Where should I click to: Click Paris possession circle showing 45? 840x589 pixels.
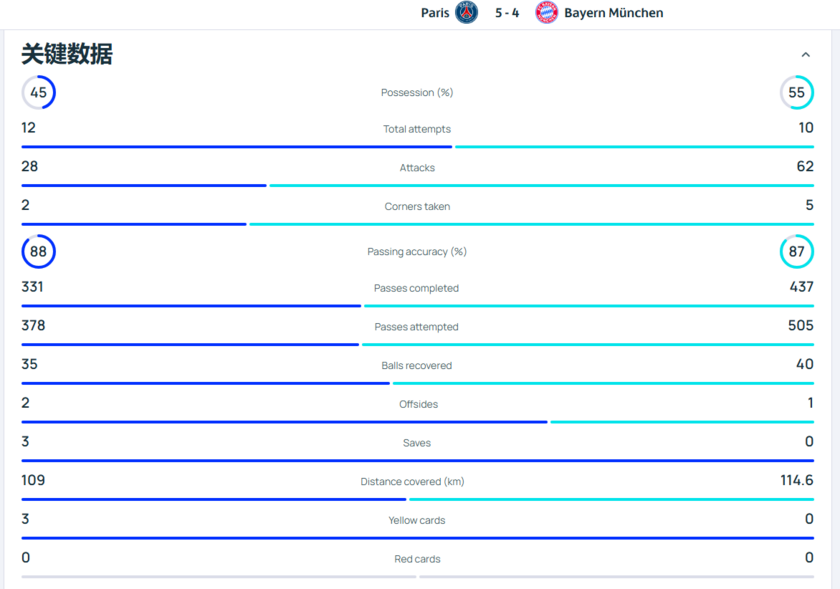point(38,92)
